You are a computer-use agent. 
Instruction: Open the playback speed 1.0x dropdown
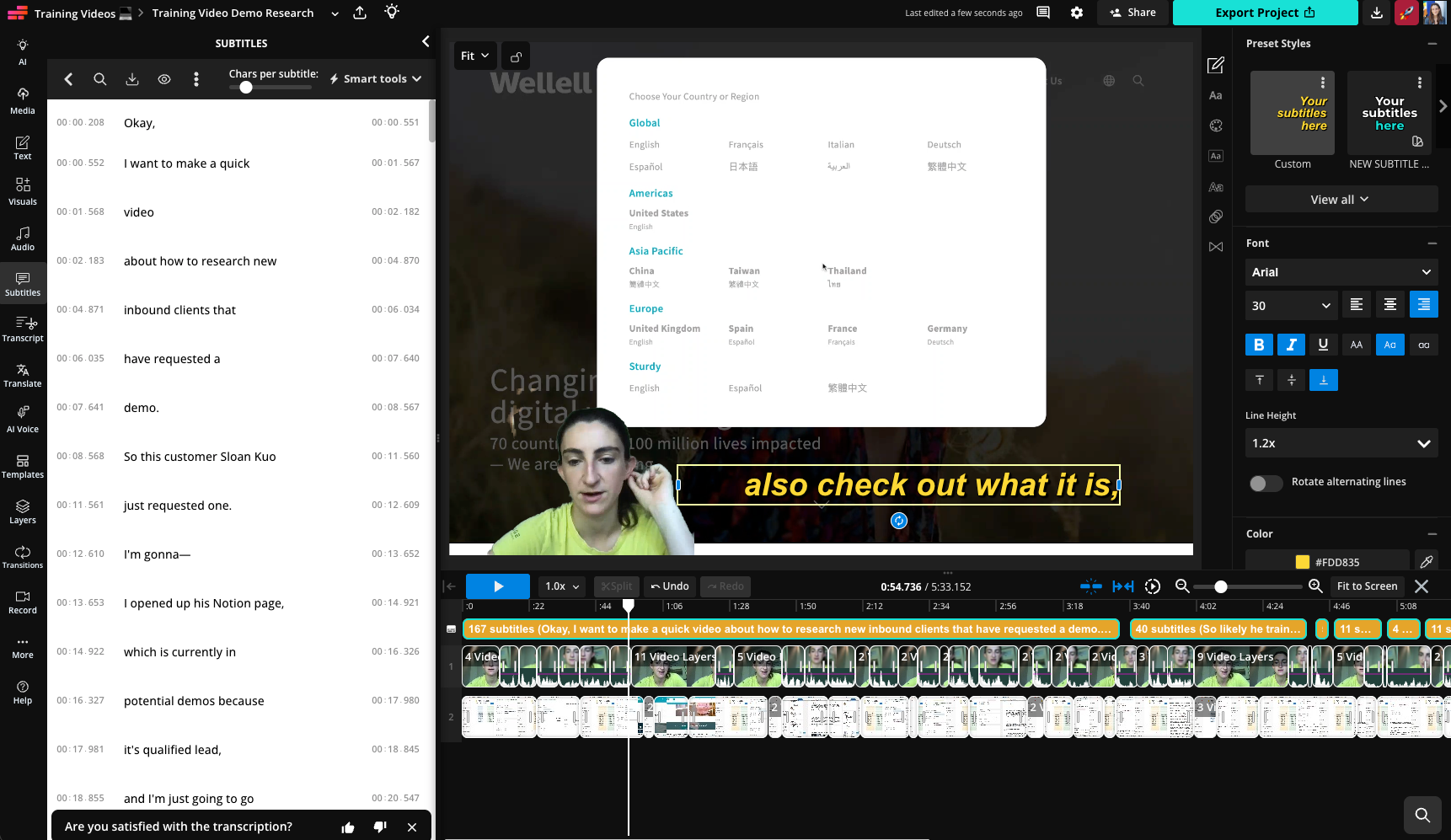[x=563, y=586]
